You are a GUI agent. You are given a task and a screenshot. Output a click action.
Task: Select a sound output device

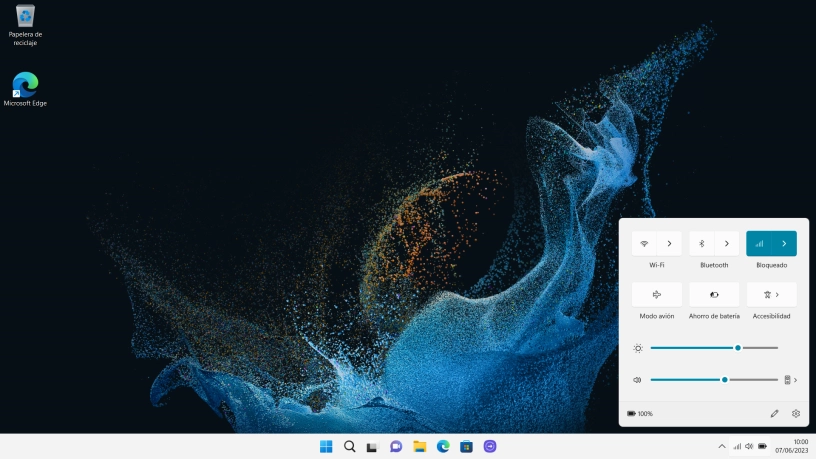click(x=790, y=380)
